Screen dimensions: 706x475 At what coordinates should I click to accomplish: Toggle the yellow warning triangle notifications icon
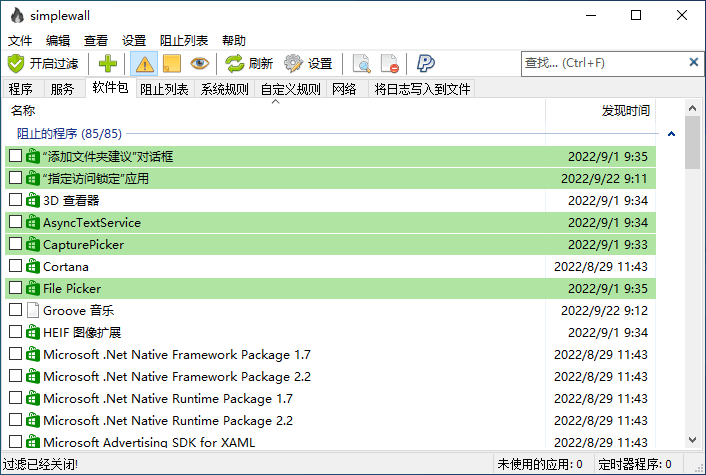(145, 64)
